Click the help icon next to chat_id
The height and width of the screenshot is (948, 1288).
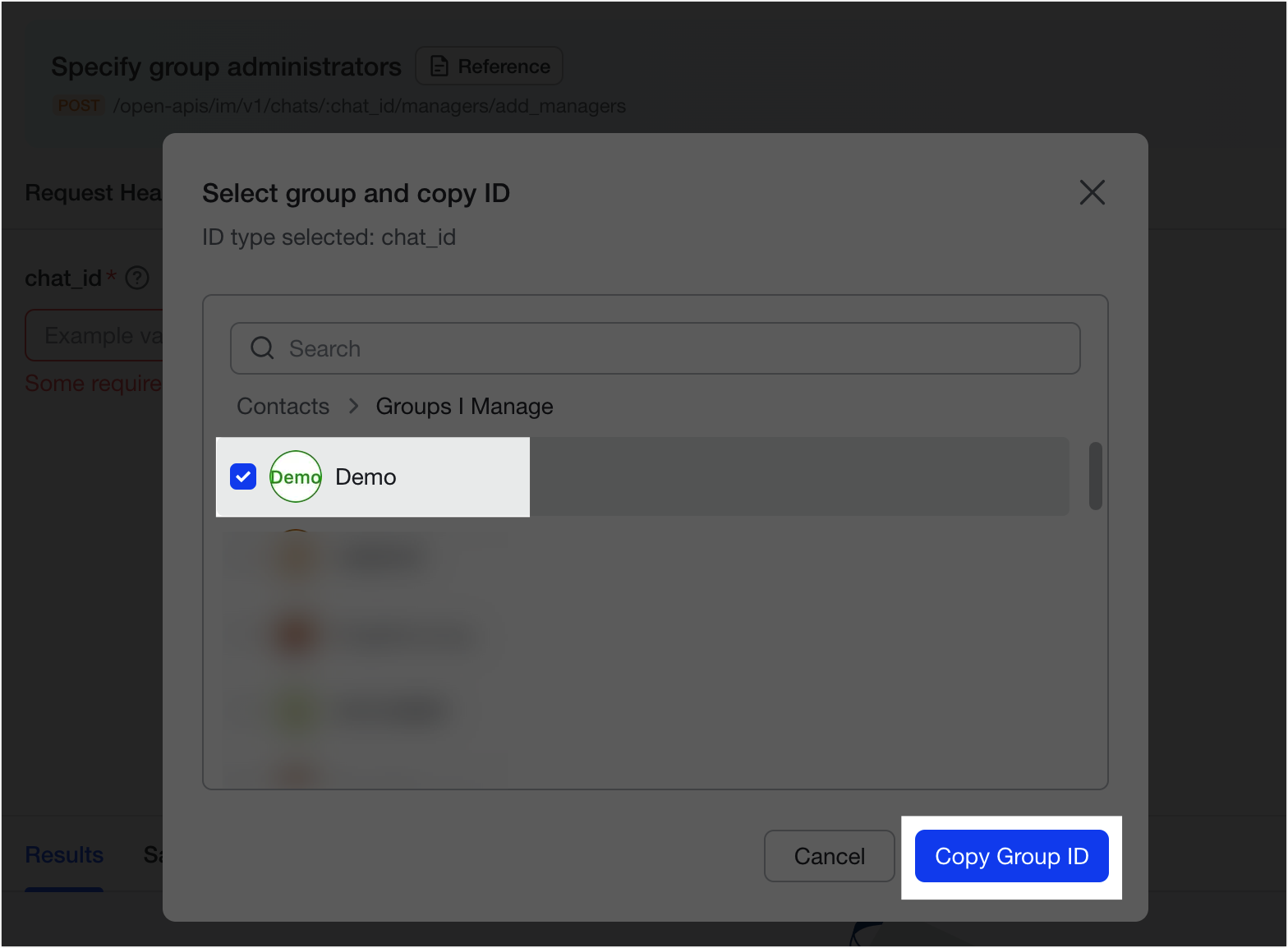click(137, 278)
